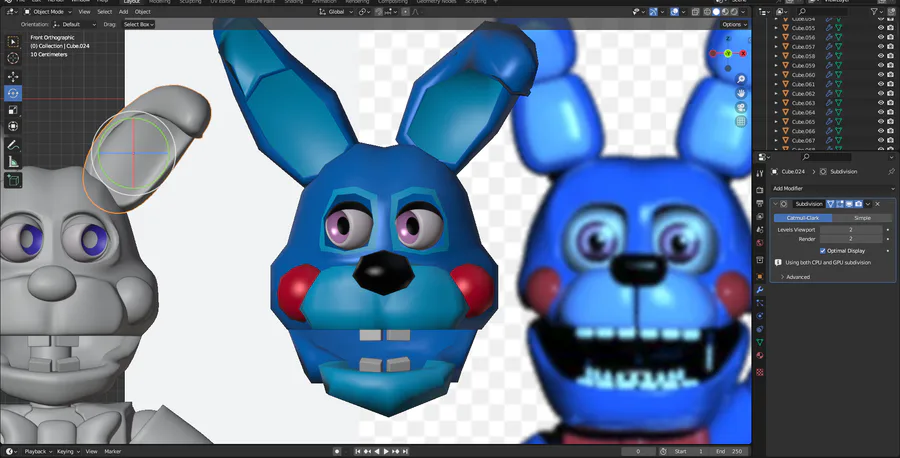The width and height of the screenshot is (900, 458).
Task: Expand the Cube.066 outliner row
Action: click(x=776, y=131)
